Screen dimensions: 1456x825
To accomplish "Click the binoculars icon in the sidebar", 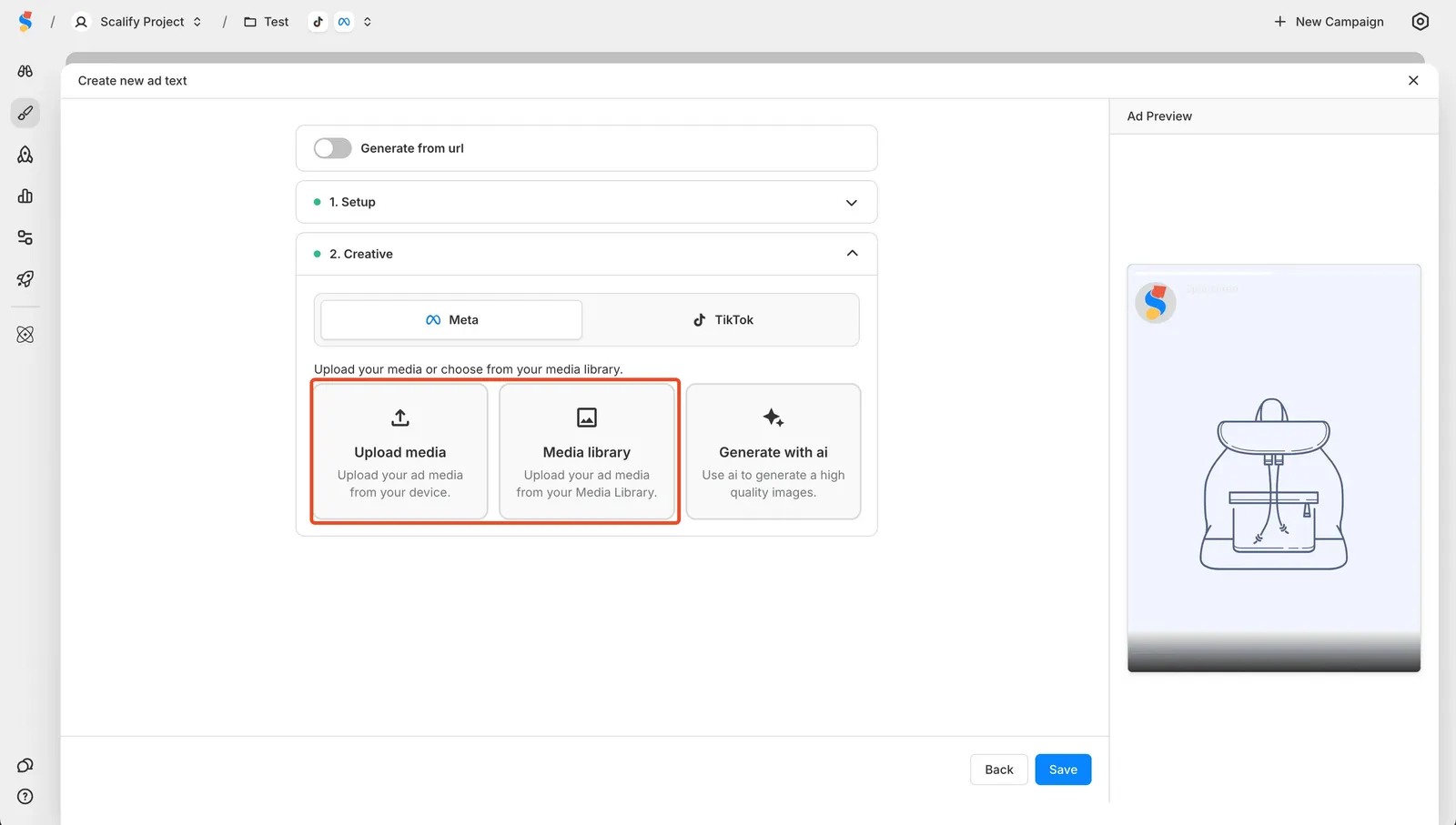I will tap(25, 71).
